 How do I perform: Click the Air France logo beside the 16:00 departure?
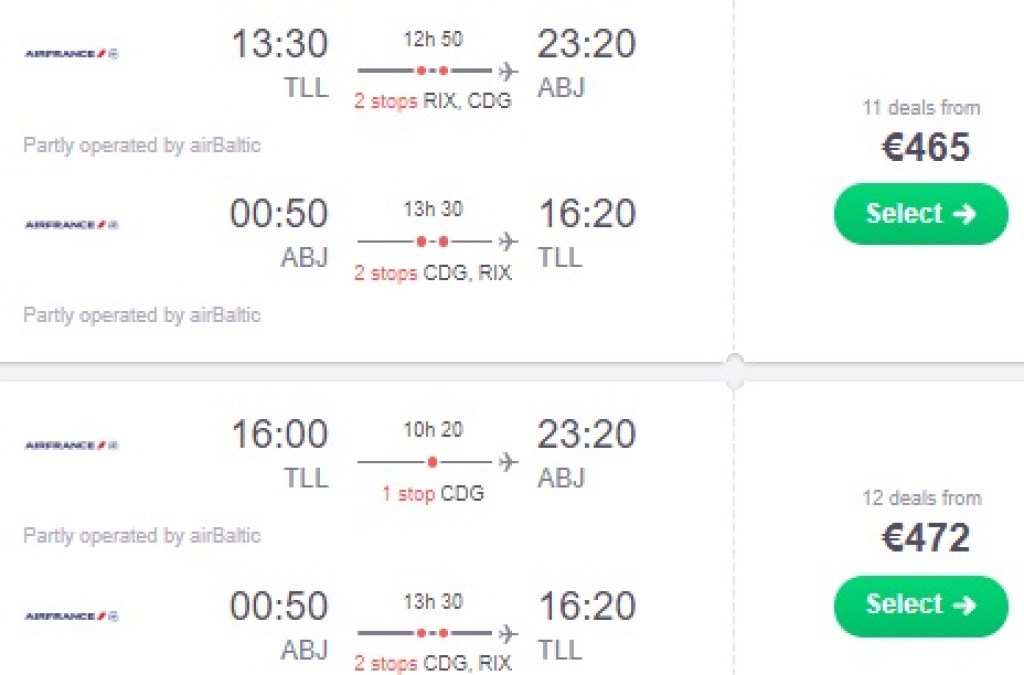tap(71, 445)
